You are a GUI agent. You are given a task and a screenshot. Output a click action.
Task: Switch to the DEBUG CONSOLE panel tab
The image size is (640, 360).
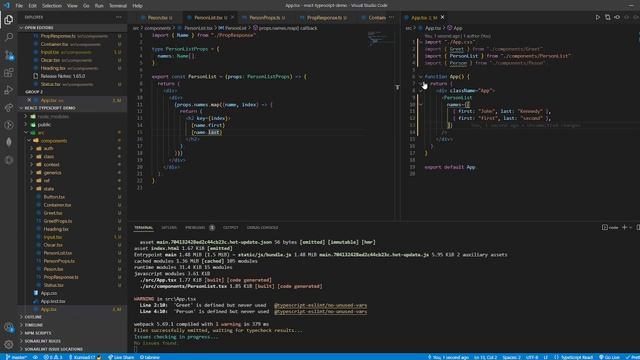click(262, 227)
